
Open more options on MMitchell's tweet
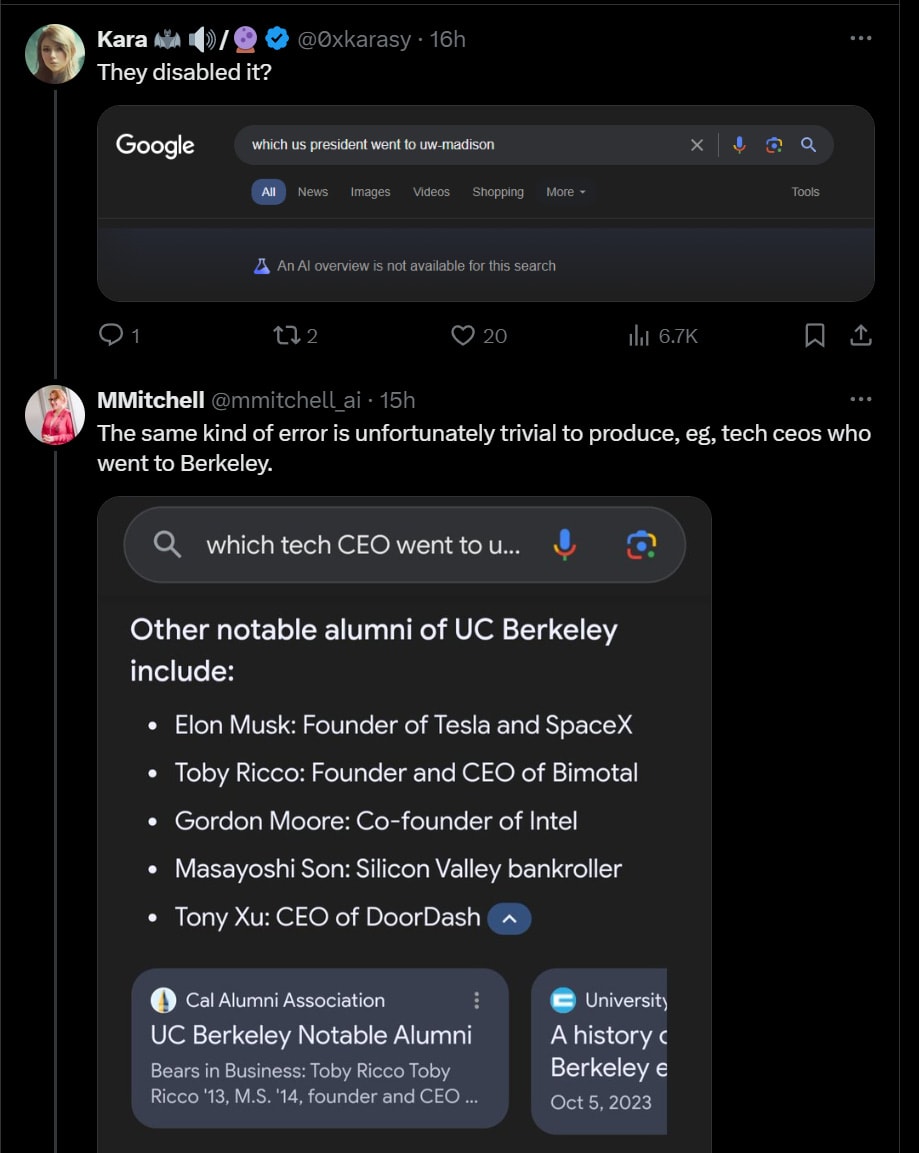tap(860, 399)
